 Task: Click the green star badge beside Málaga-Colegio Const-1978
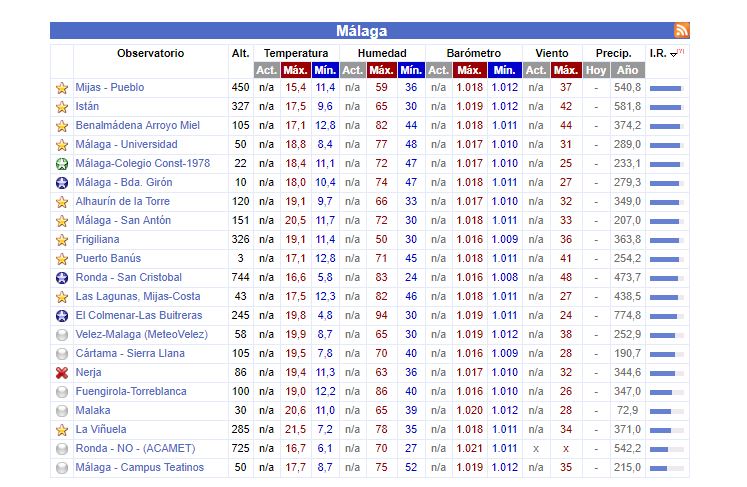(62, 164)
